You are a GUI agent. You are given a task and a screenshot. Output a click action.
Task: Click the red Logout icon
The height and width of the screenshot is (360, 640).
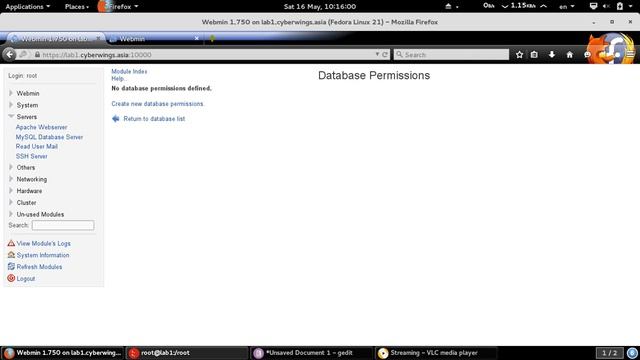11,278
